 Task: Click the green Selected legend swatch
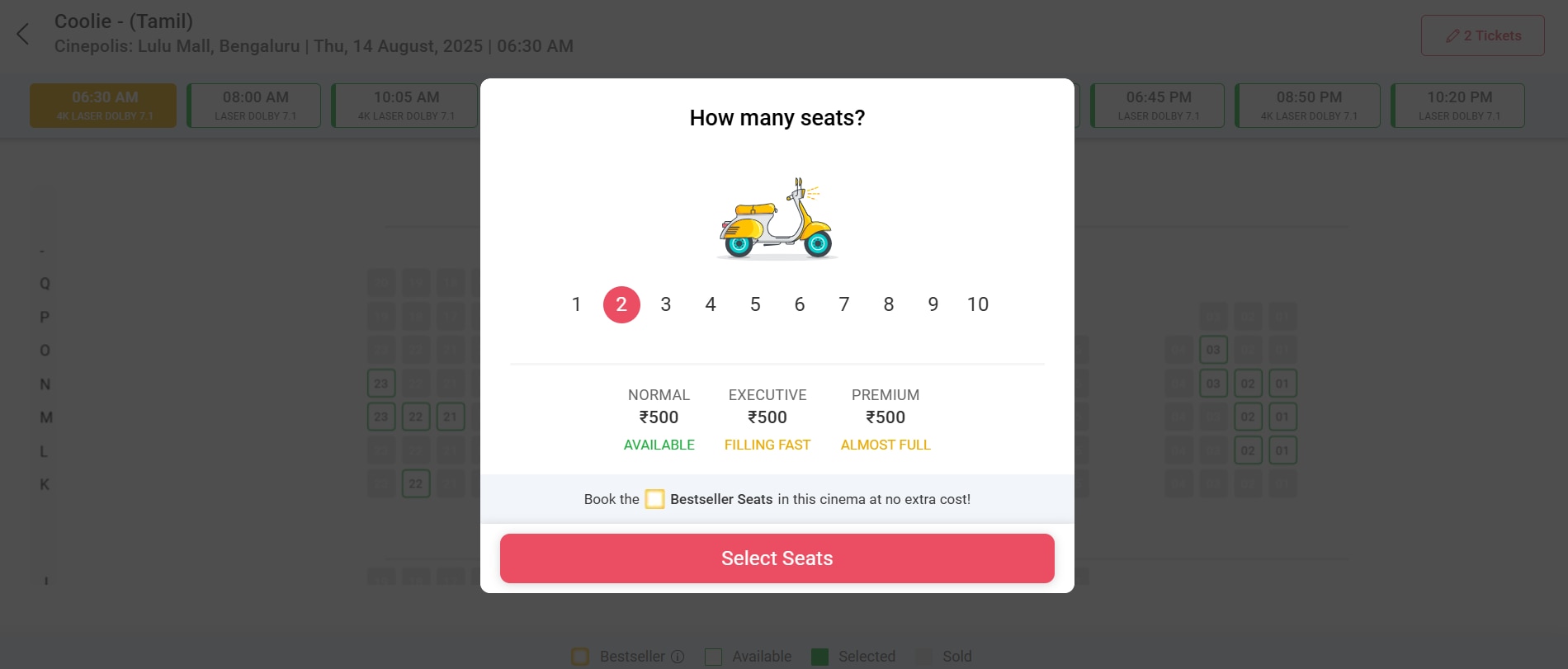pyautogui.click(x=819, y=657)
